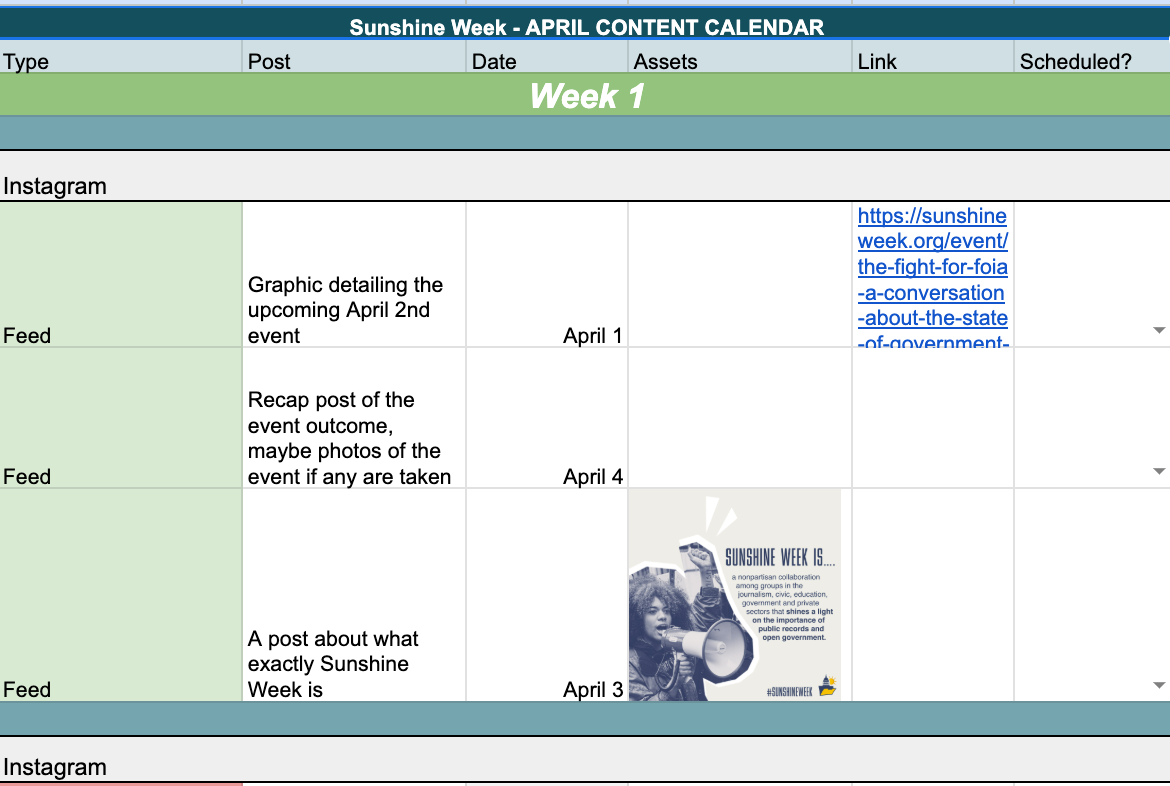The width and height of the screenshot is (1170, 786).
Task: Select the Assets column header cell
Action: (x=740, y=61)
